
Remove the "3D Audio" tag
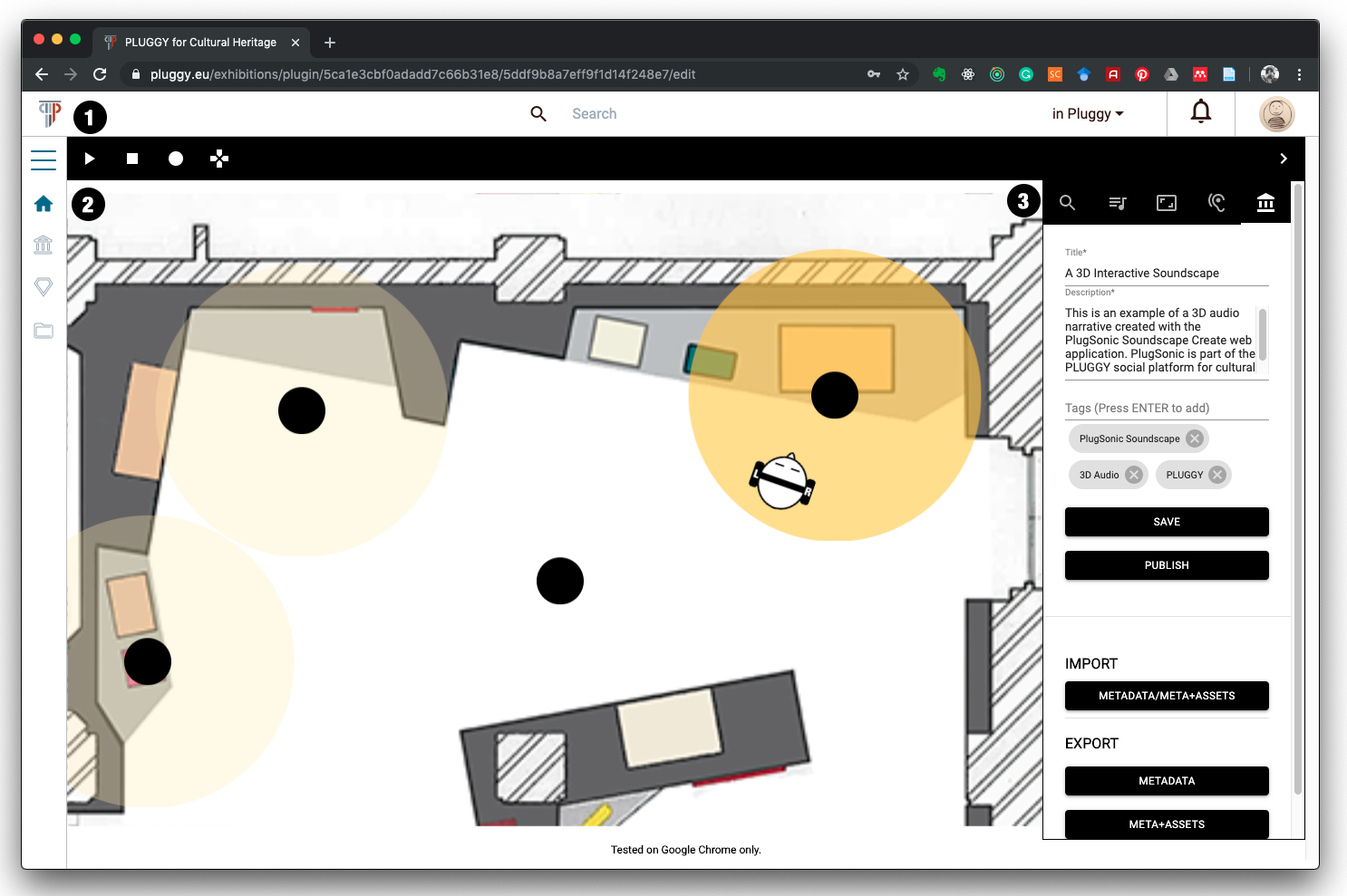[1134, 475]
